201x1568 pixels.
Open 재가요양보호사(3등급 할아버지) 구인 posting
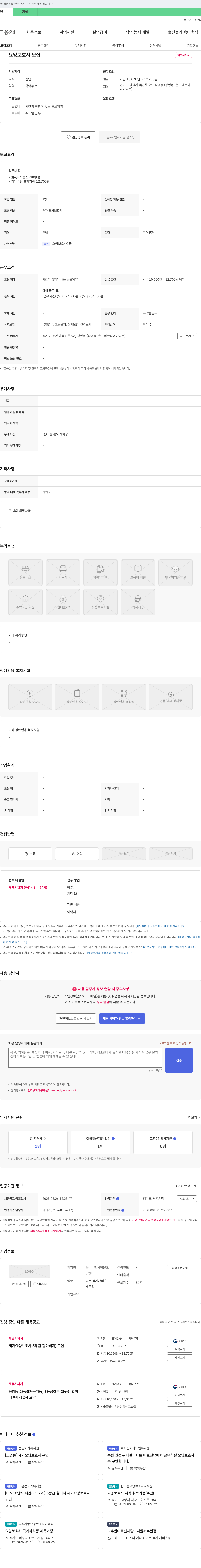tap(36, 1346)
